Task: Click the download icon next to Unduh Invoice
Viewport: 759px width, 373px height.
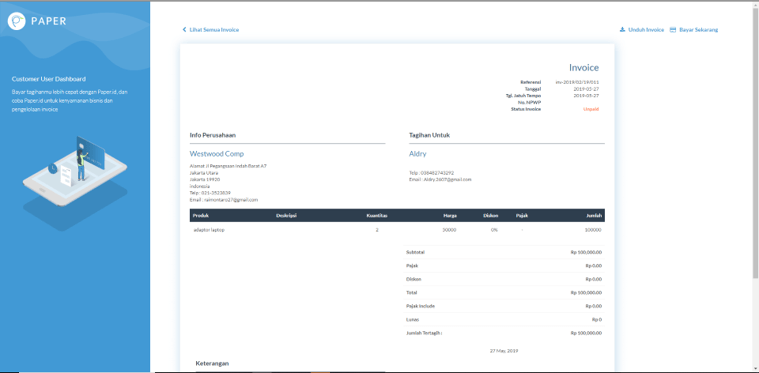Action: pos(622,30)
